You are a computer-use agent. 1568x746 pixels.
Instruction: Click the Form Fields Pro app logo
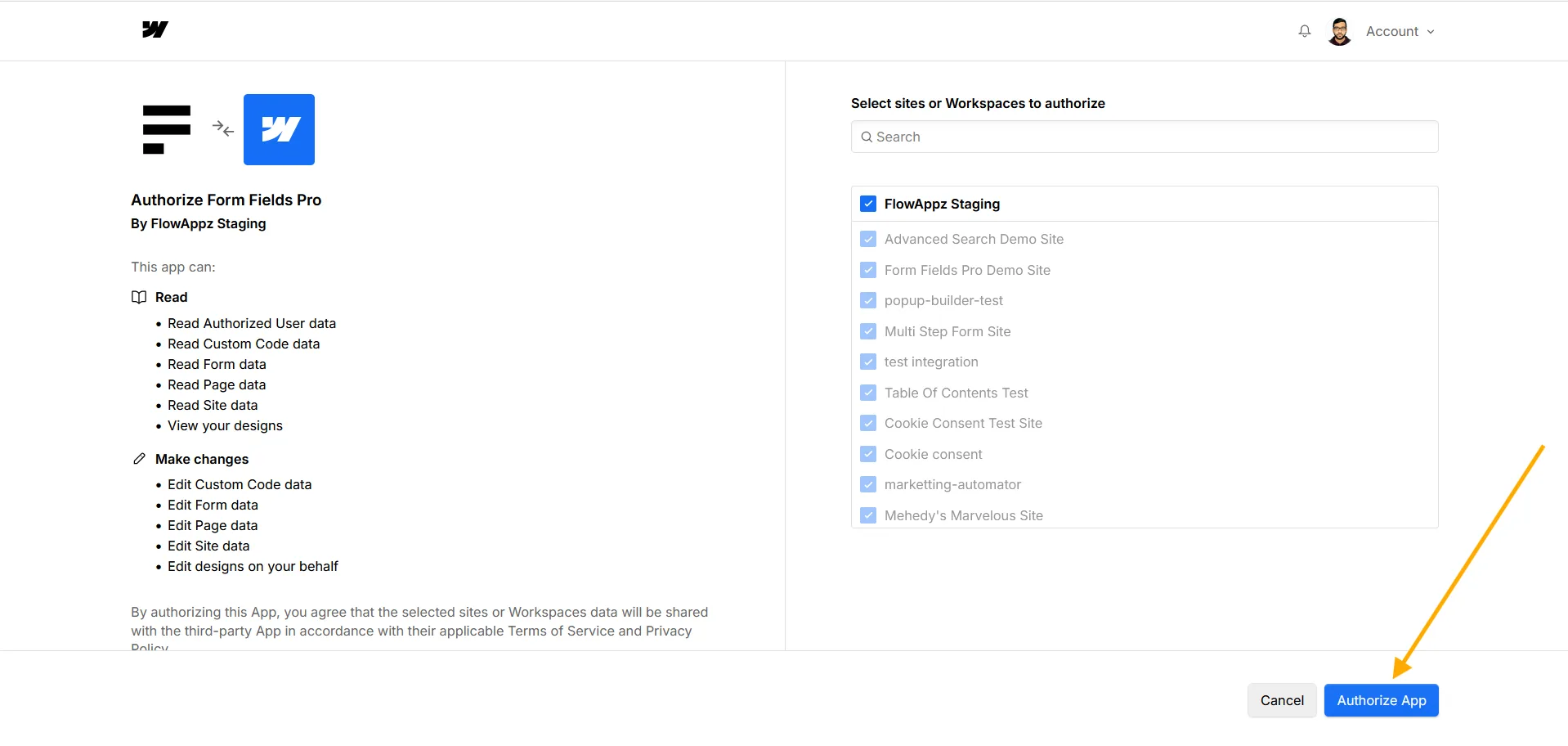click(x=167, y=129)
